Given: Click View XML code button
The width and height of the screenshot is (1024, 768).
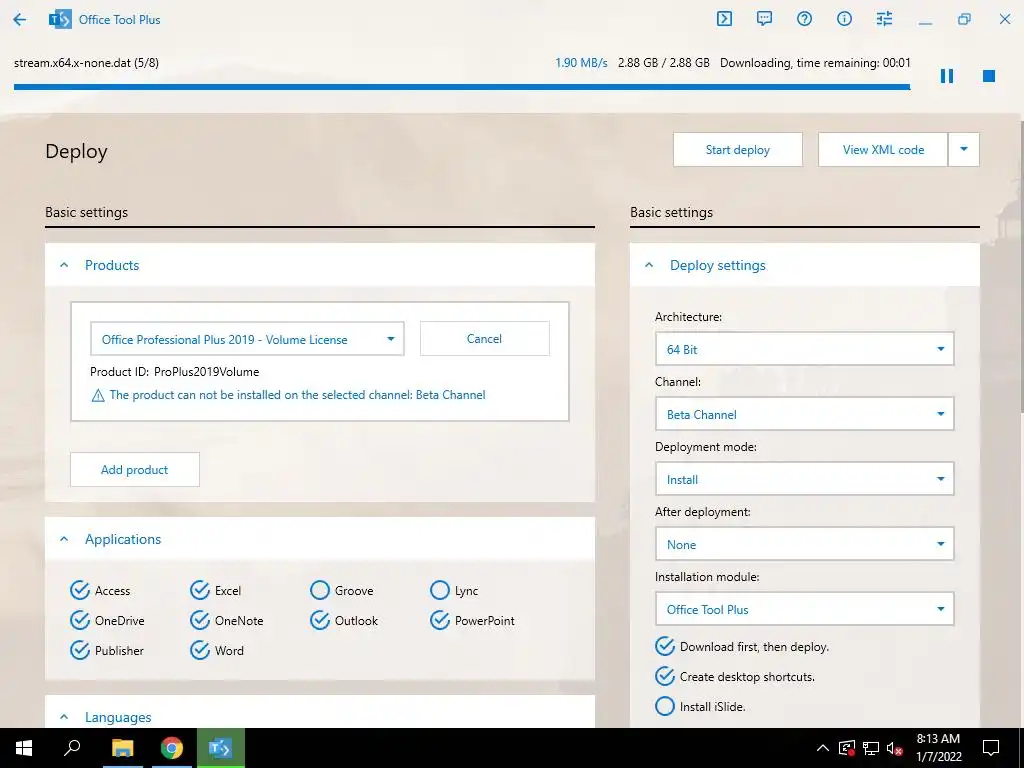Looking at the screenshot, I should 883,150.
